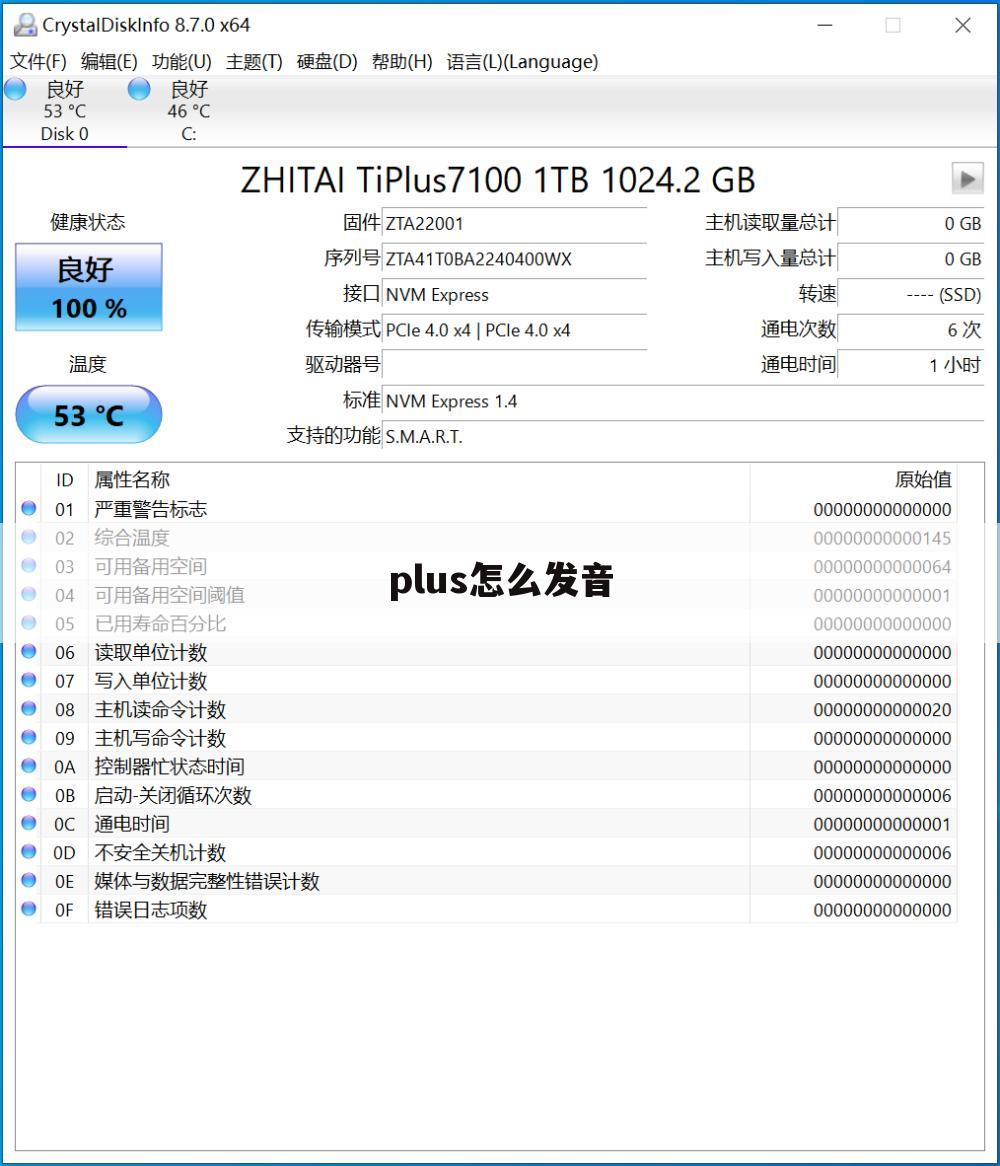Open the 帮助(H) menu
Viewport: 1000px width, 1166px height.
[402, 62]
